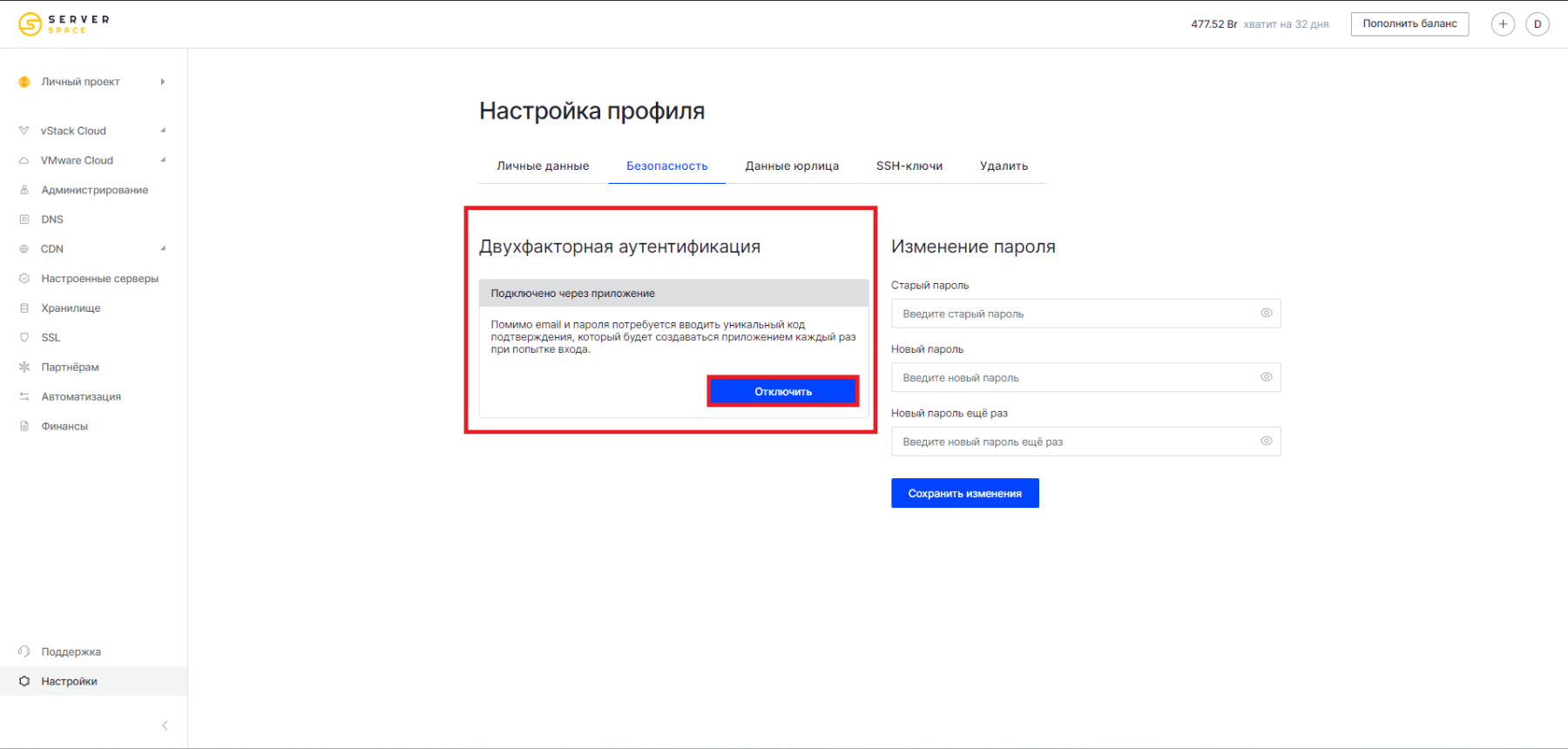1568x749 pixels.
Task: Focus the Старый пароль input field
Action: pos(1085,314)
